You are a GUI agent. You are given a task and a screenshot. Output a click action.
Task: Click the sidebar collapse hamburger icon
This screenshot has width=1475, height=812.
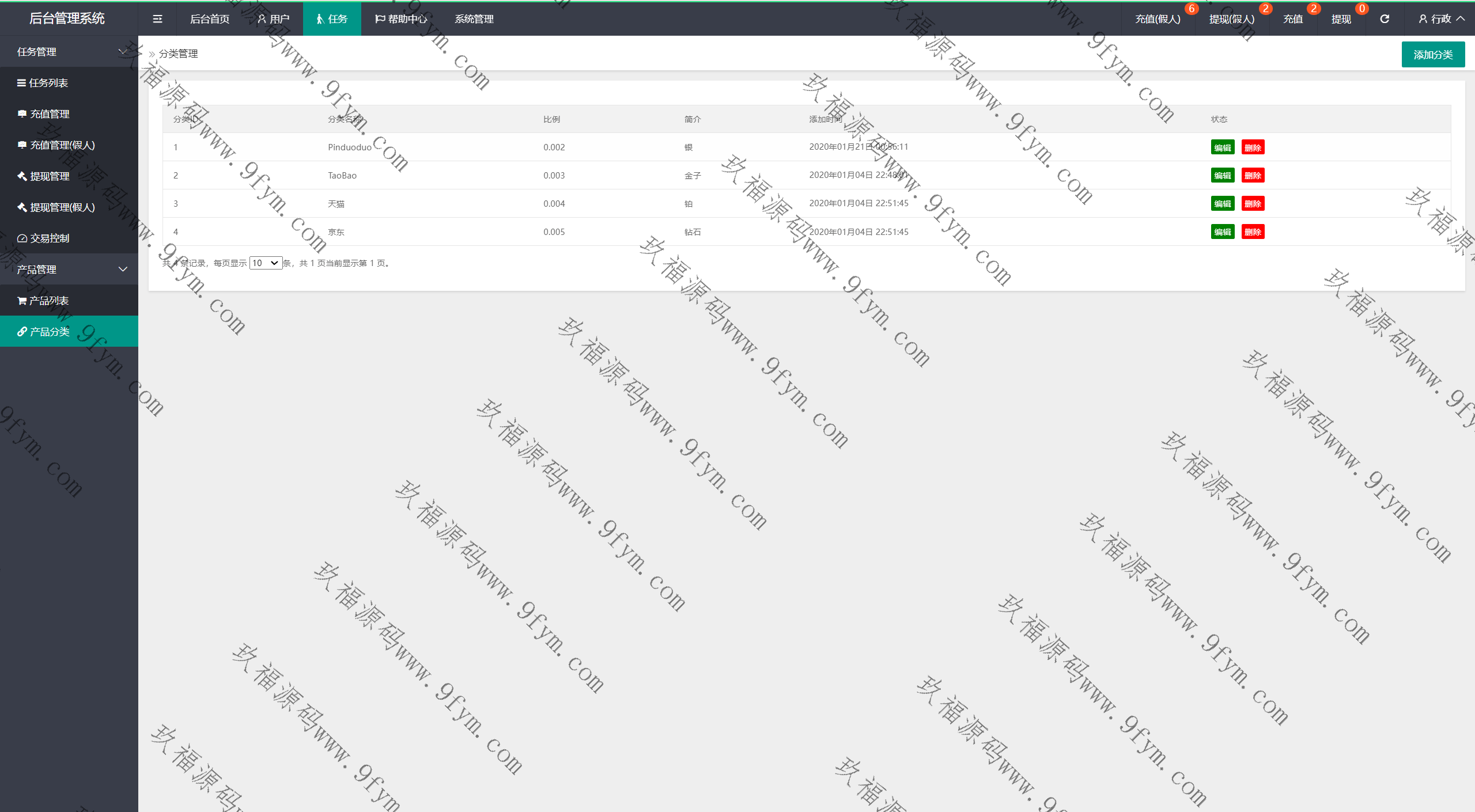(x=157, y=19)
